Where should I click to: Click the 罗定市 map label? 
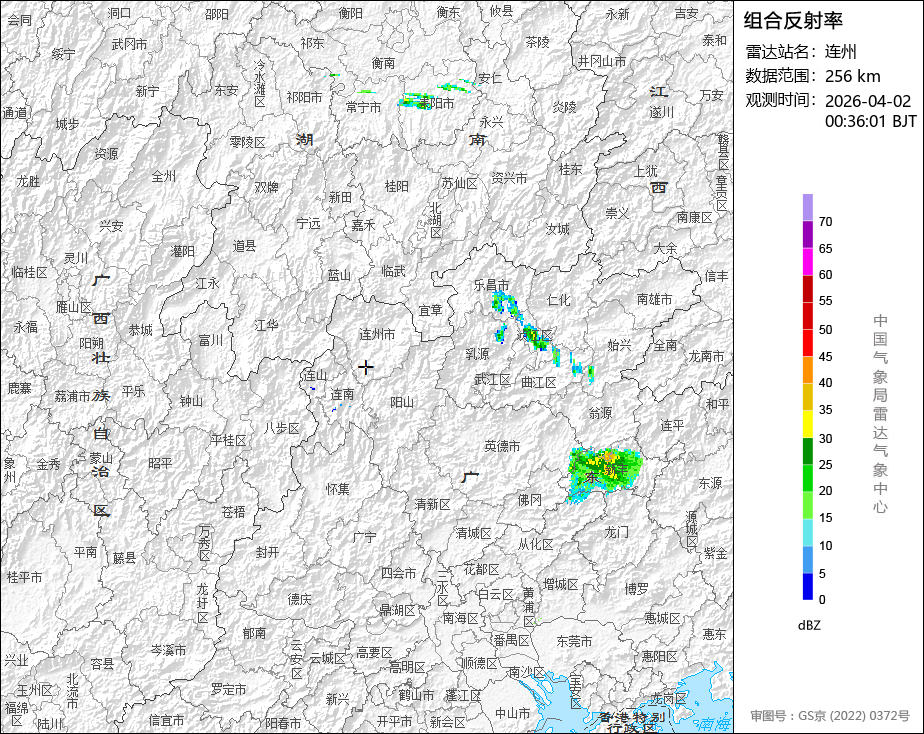229,689
